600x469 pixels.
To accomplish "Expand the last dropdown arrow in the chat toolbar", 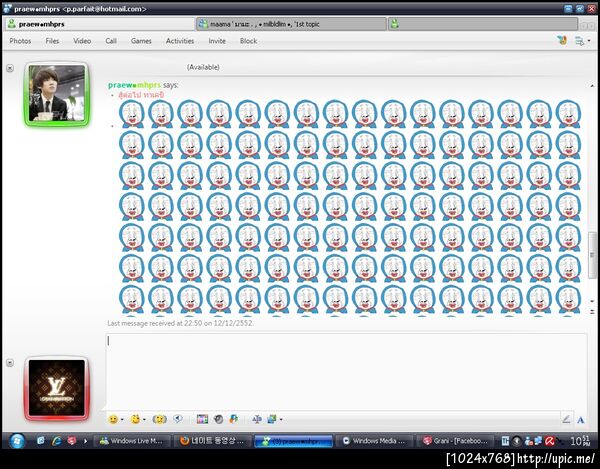I will [281, 420].
